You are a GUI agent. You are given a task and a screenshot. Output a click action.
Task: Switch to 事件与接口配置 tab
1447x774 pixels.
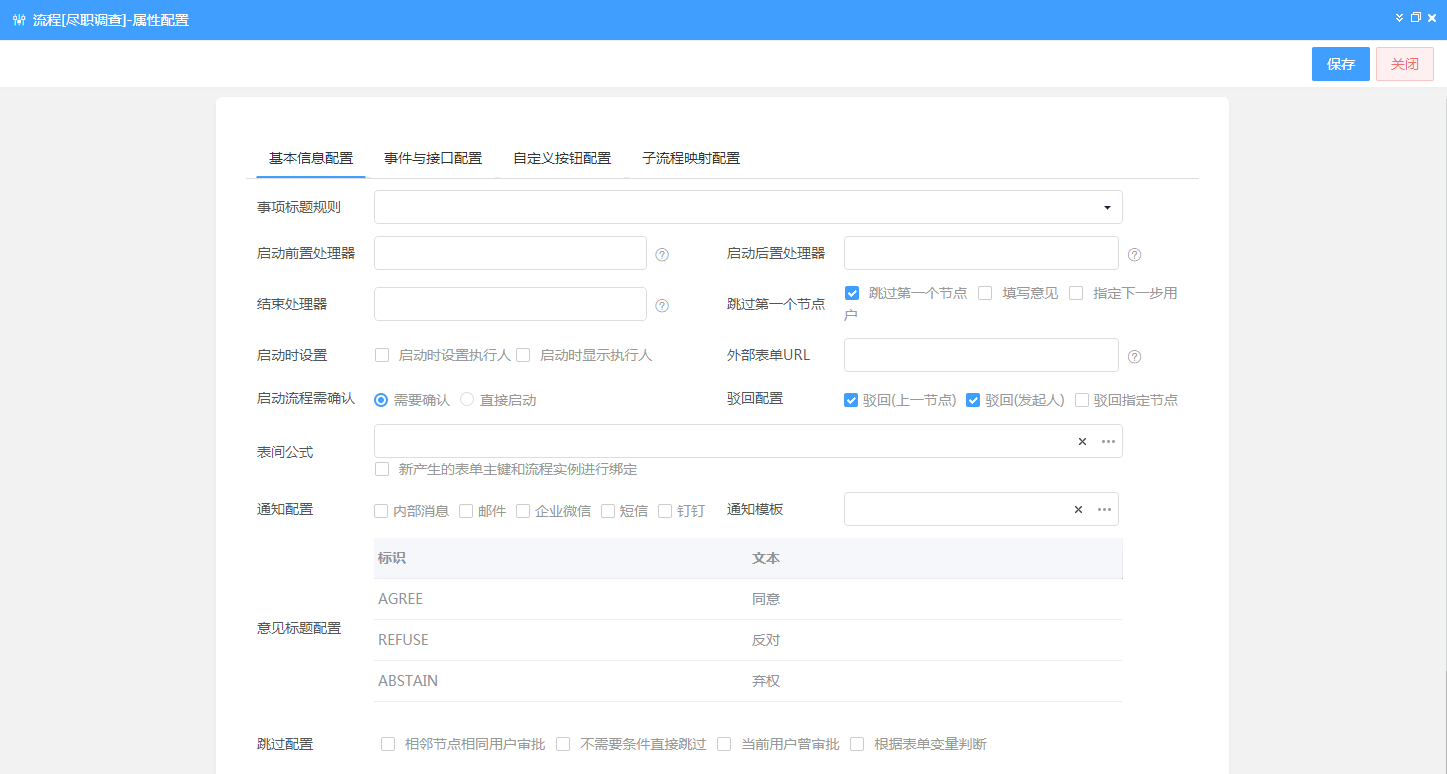click(433, 158)
